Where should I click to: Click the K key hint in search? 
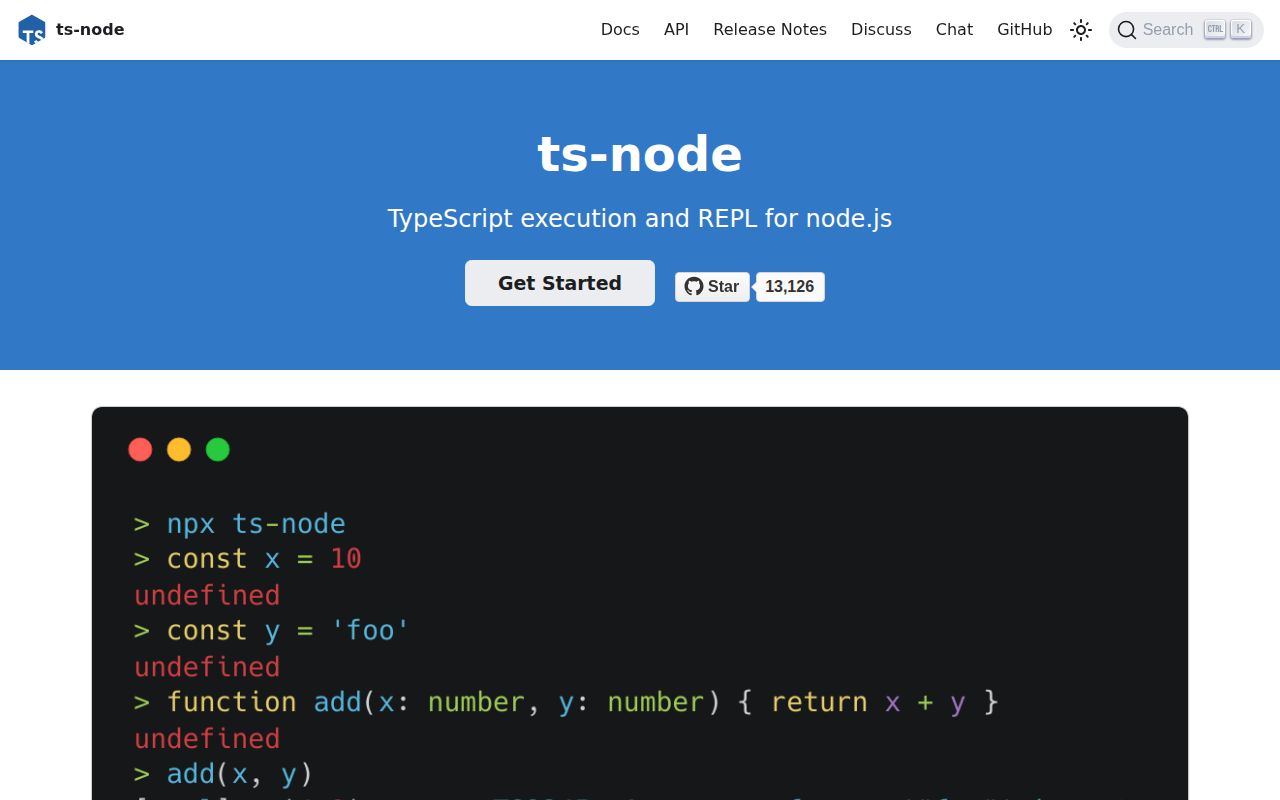(1241, 29)
